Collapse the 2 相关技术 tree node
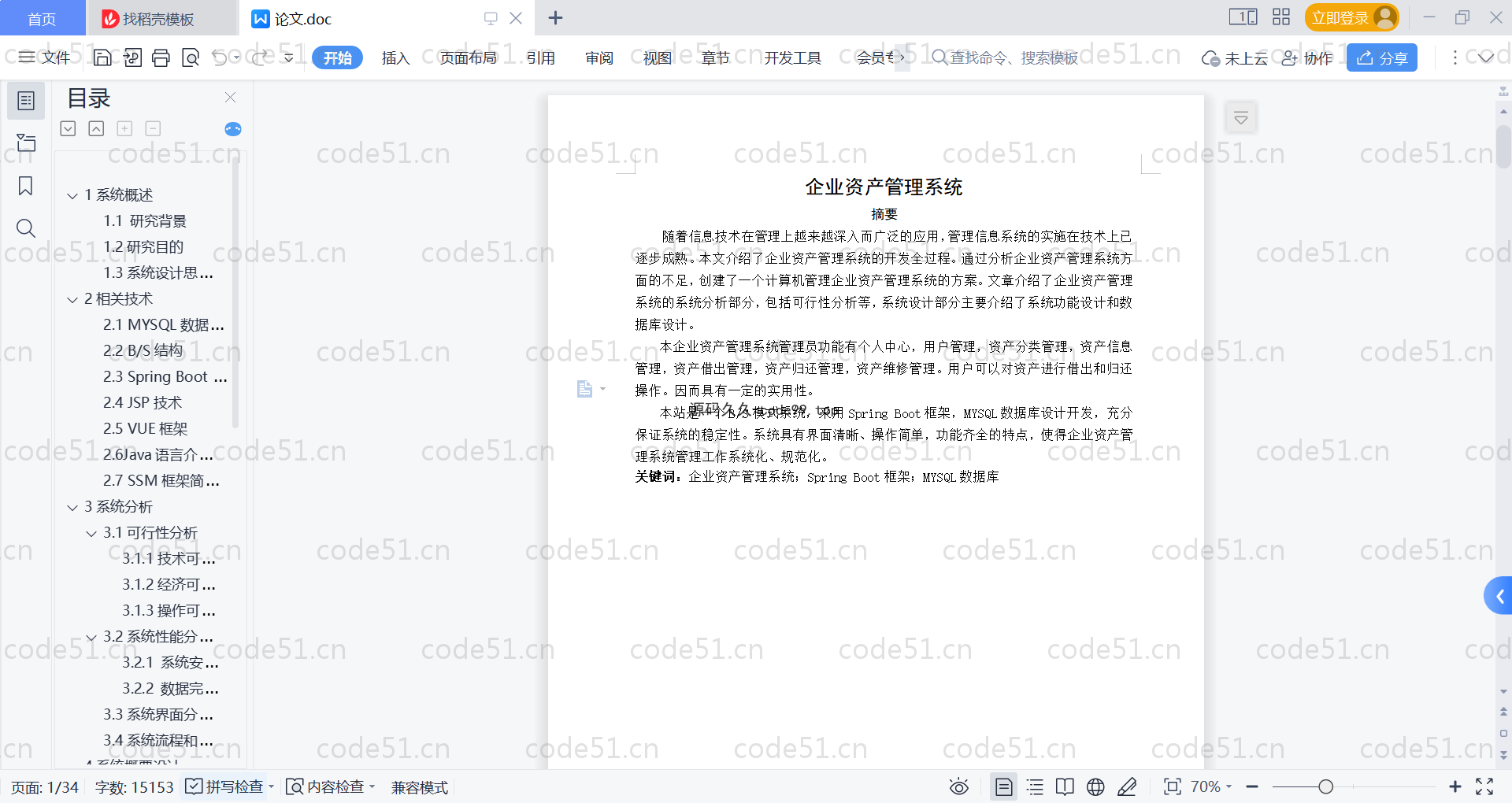Viewport: 1512px width, 803px height. pos(72,299)
